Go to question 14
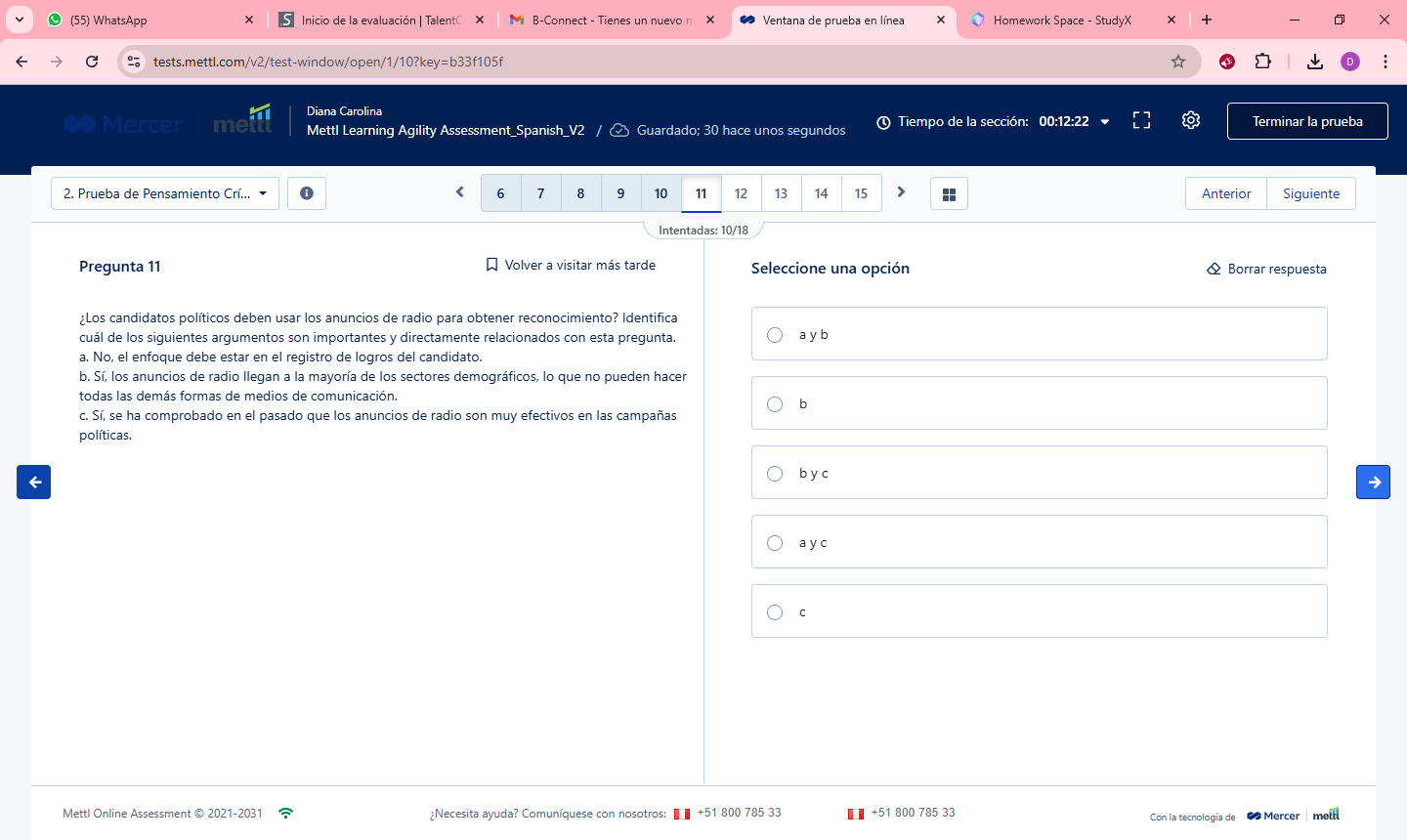Screen dimensions: 1407x840 (x=821, y=193)
